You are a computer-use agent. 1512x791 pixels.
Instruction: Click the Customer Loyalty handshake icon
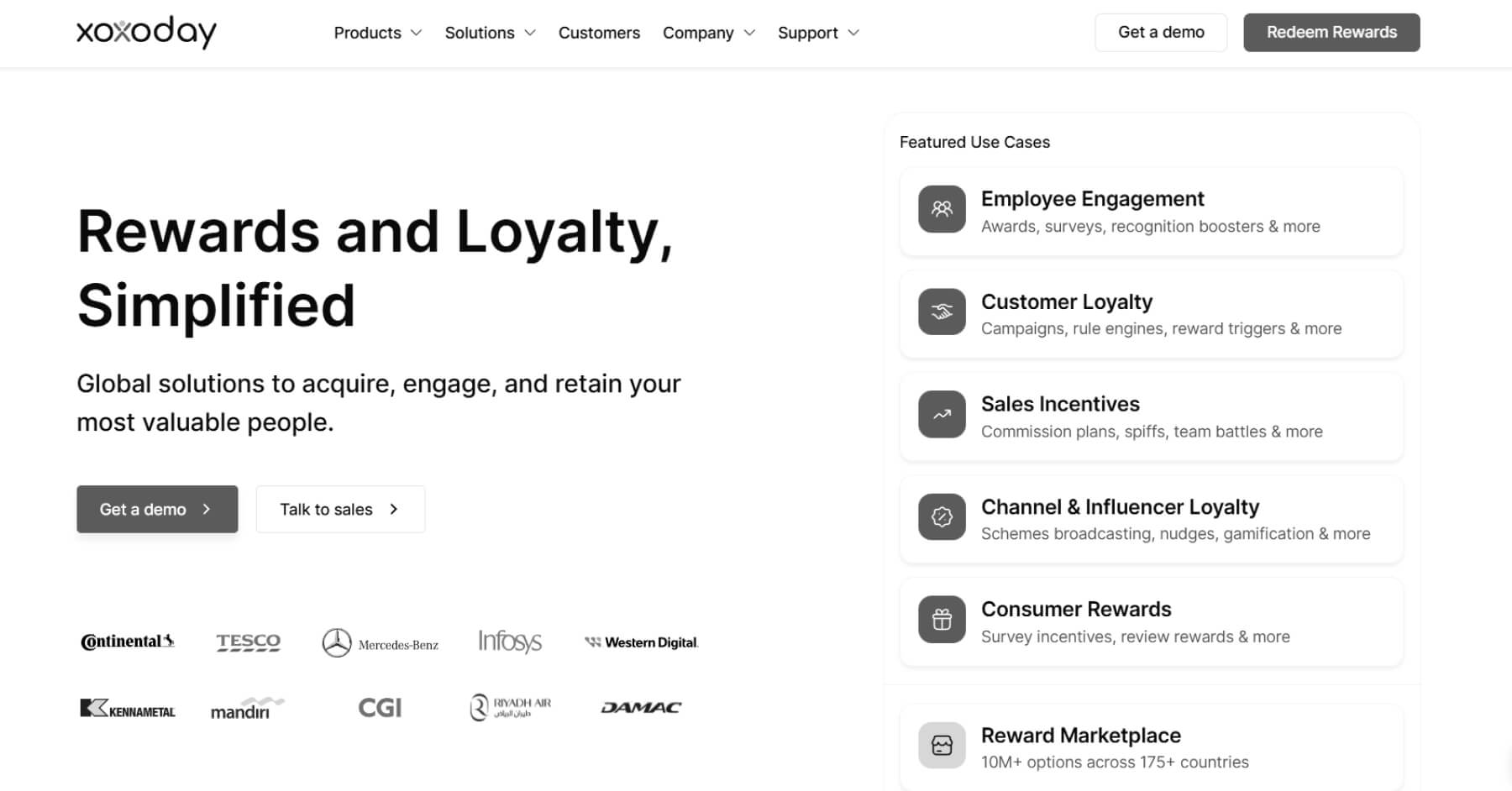(x=942, y=312)
